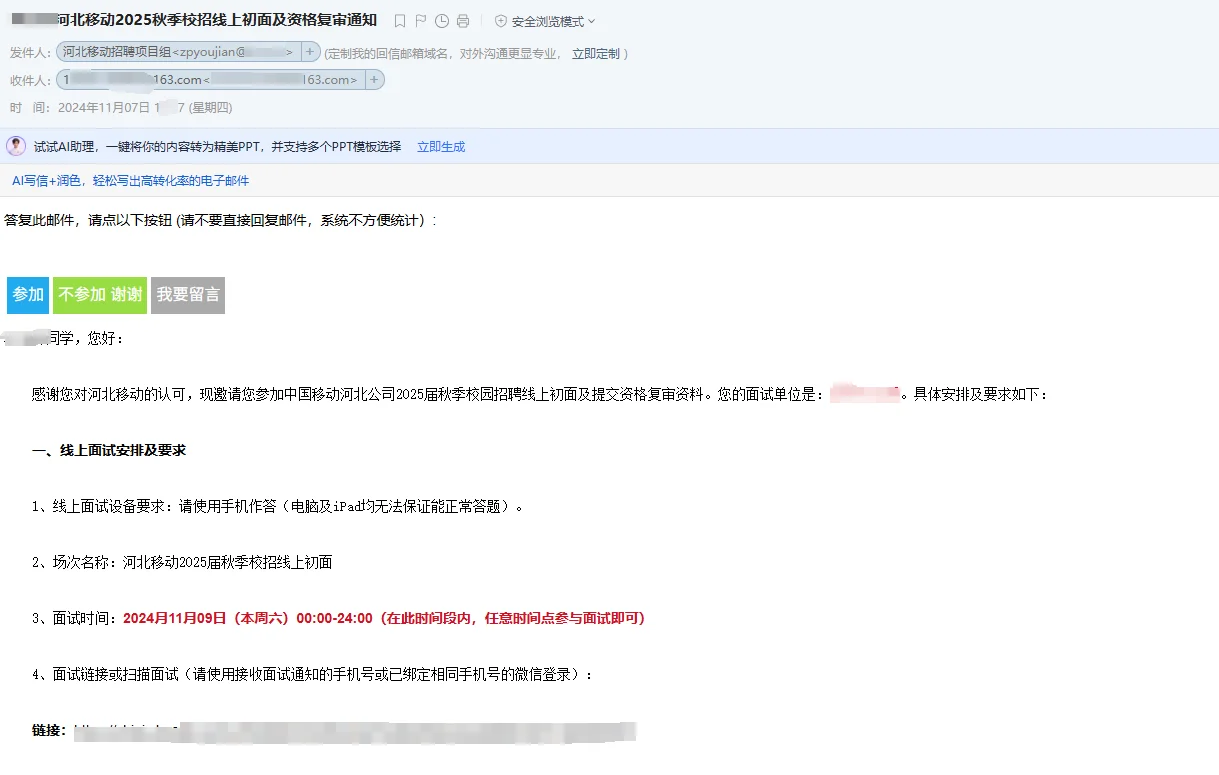Add the sender to contacts via plus

click(310, 52)
